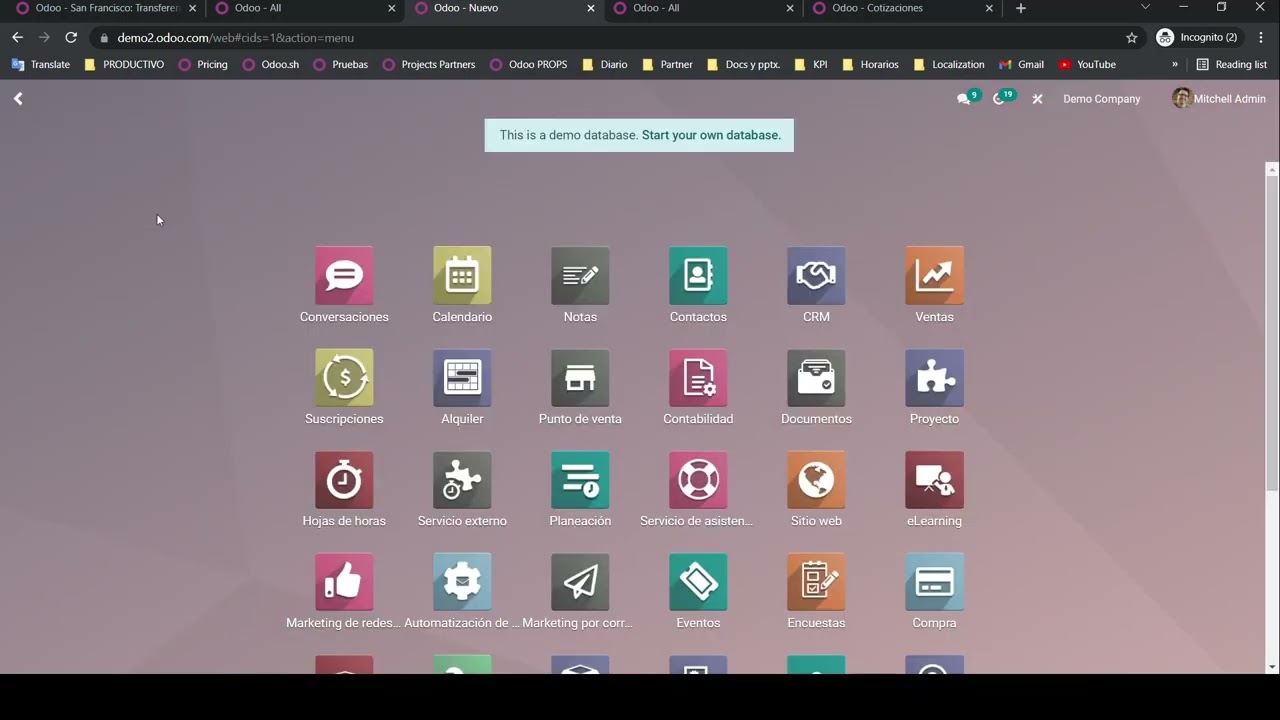This screenshot has width=1280, height=720.
Task: Open the Reading list
Action: (1232, 64)
